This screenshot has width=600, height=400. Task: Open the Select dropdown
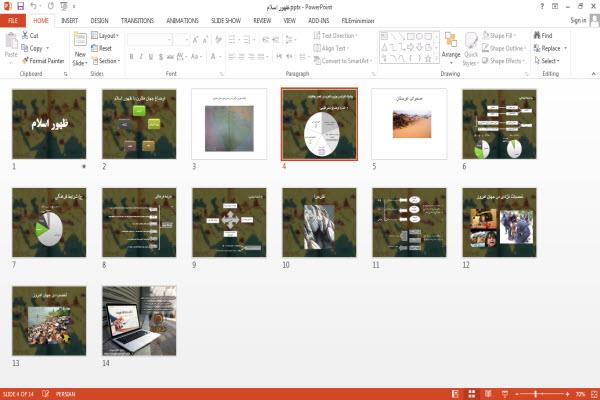click(547, 61)
